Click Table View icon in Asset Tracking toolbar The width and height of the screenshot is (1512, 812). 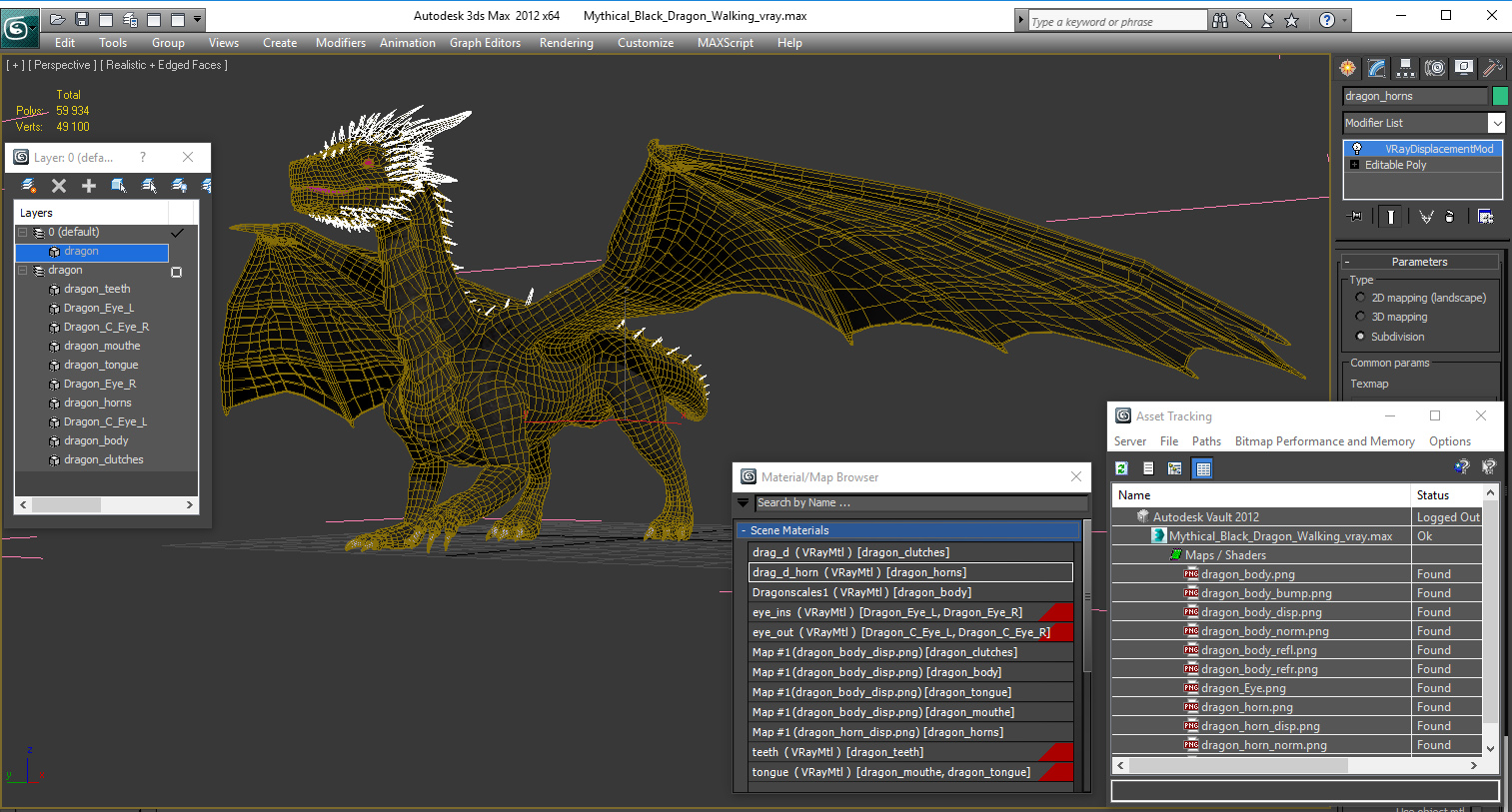1203,468
